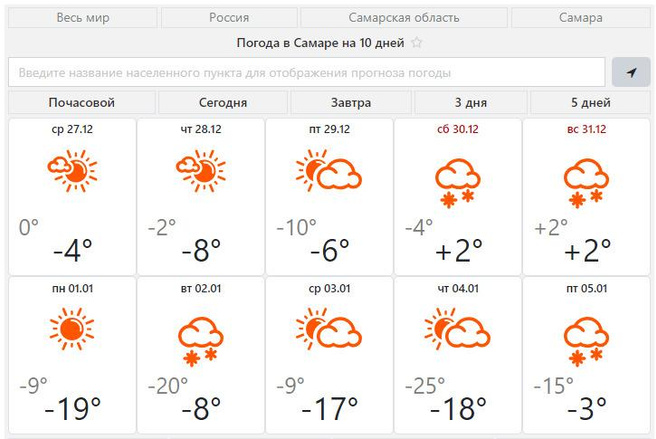Click the partly cloudy icon for Friday 29.12

tap(329, 171)
